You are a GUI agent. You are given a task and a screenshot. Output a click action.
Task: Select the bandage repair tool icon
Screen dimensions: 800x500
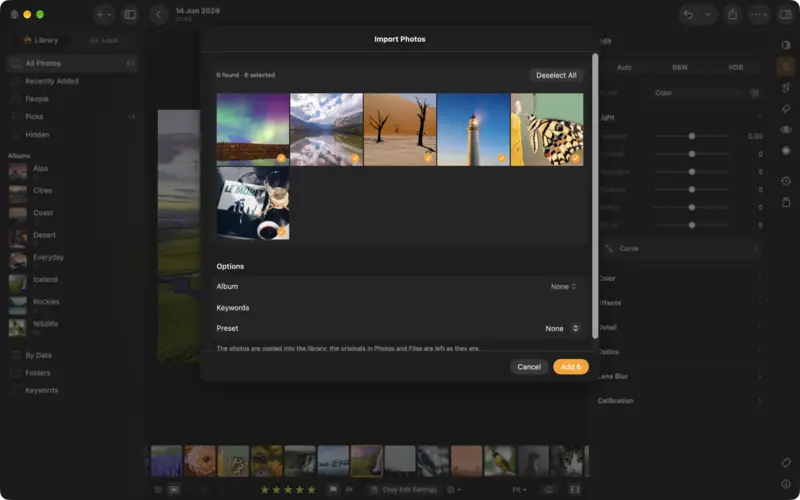[x=786, y=109]
